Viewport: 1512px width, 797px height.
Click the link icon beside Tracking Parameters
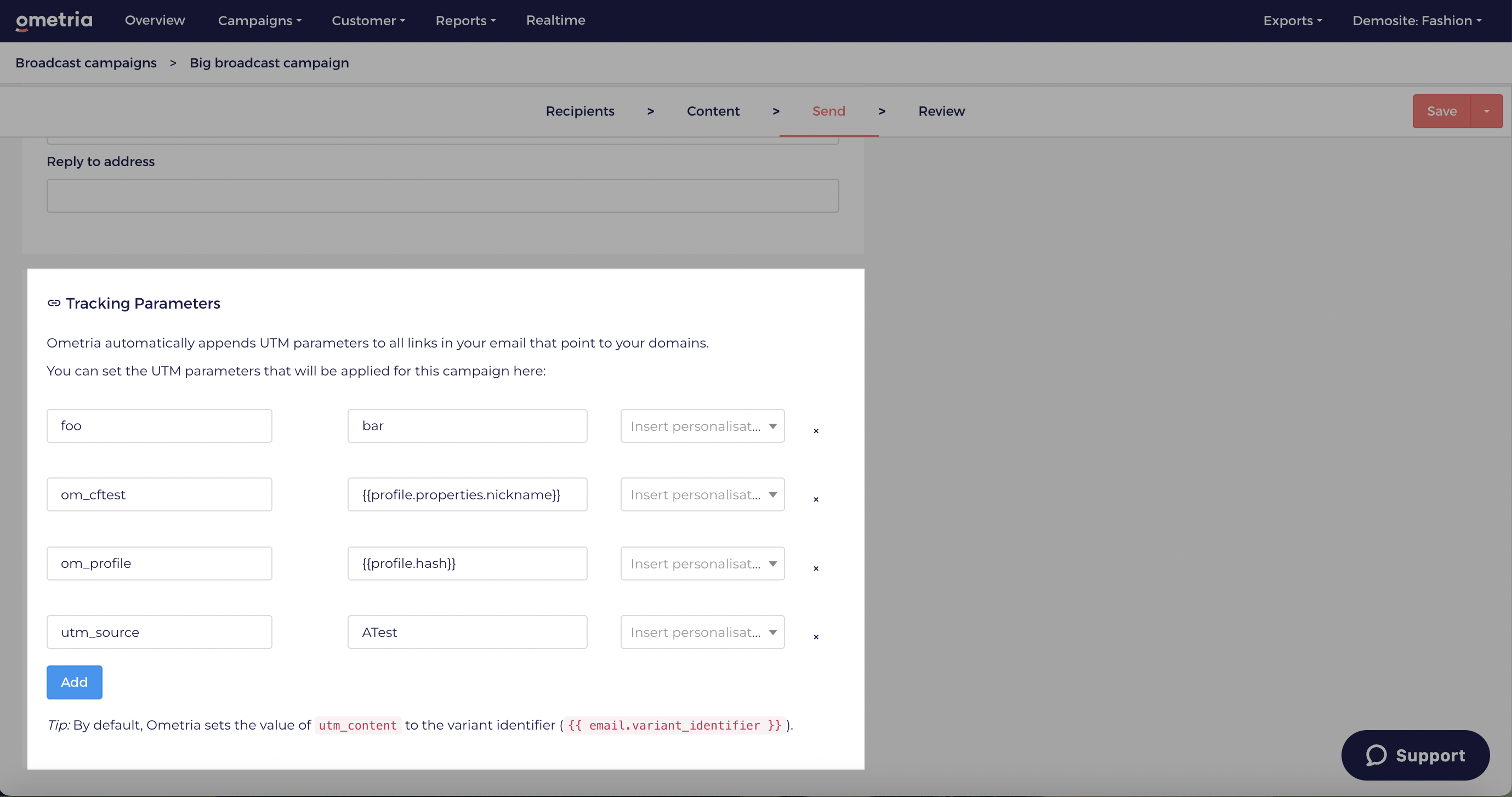(x=54, y=303)
